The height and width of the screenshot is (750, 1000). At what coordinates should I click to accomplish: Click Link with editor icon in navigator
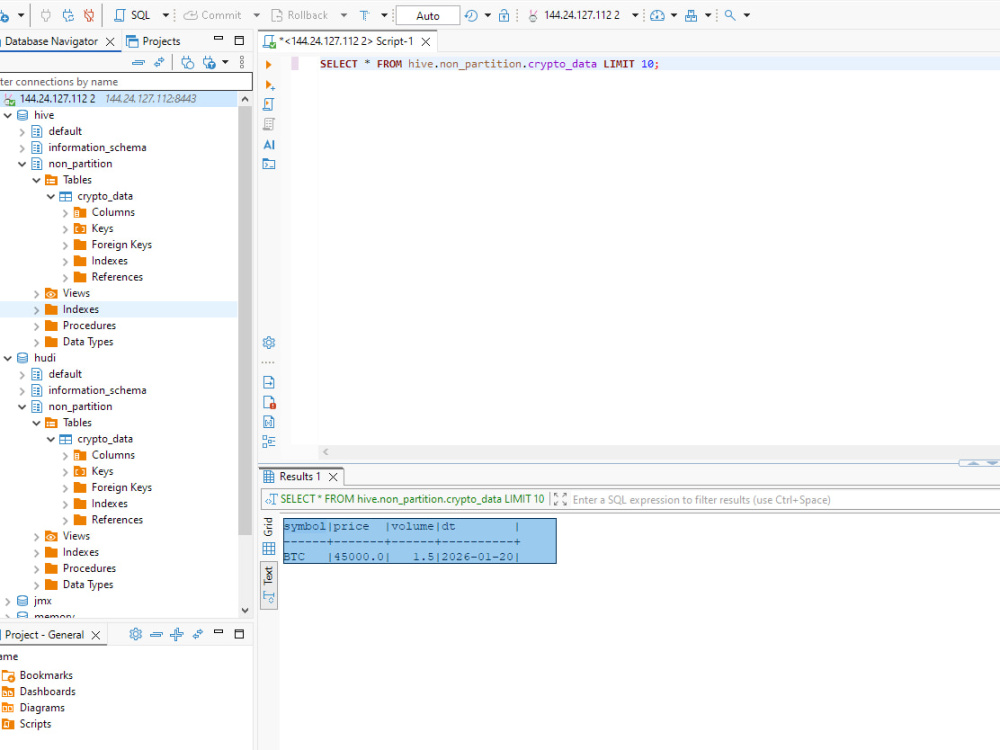159,62
